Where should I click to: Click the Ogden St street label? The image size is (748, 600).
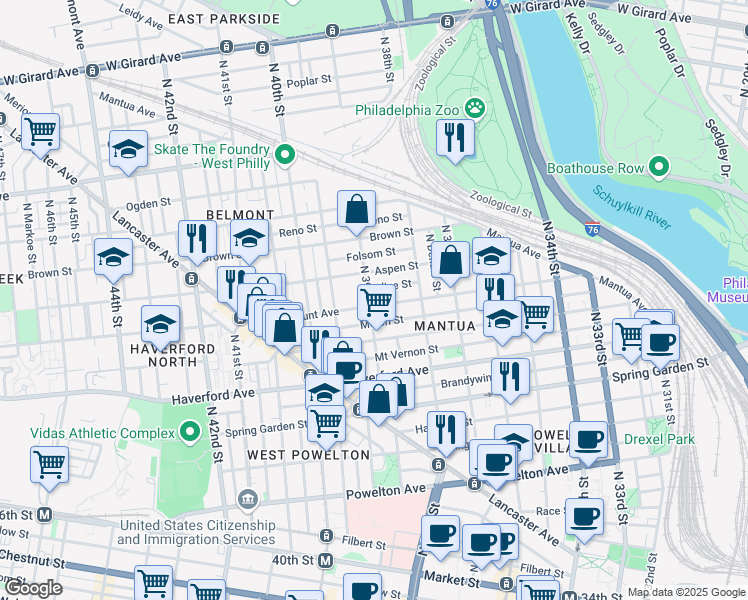click(148, 204)
